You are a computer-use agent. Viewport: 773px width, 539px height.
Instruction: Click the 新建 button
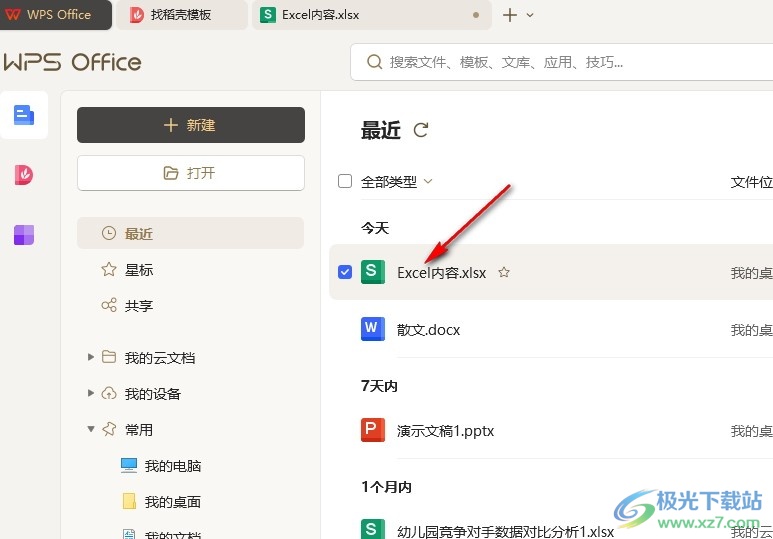click(x=191, y=125)
